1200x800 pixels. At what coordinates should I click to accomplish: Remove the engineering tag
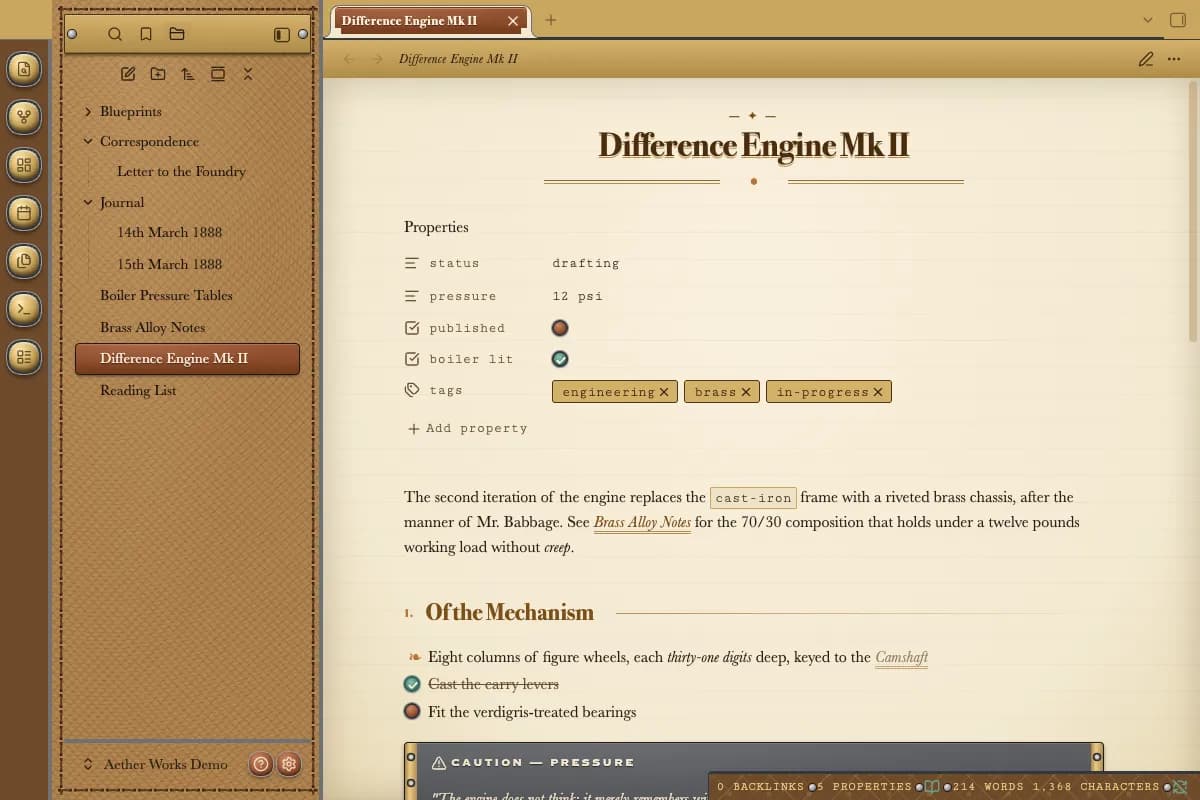coord(664,392)
